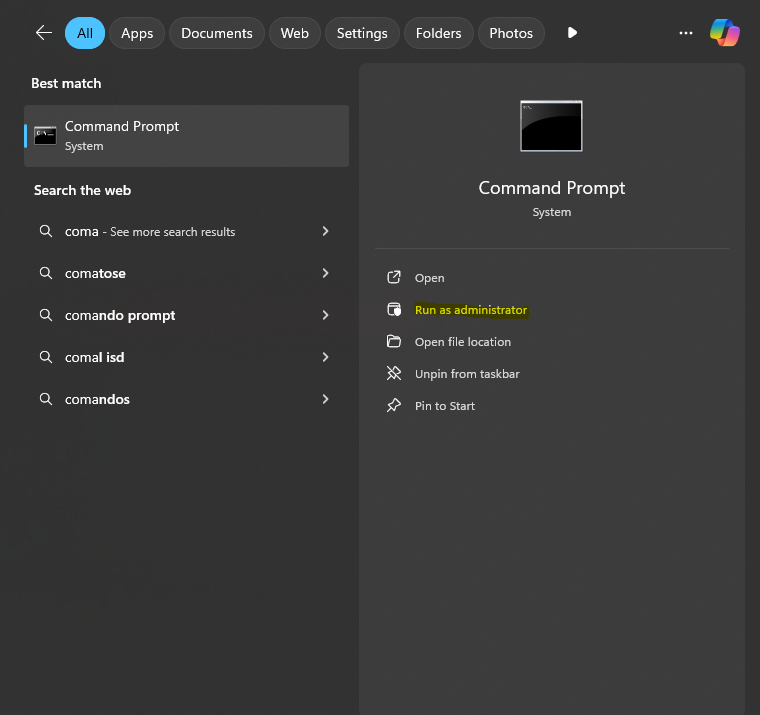Click Open for Command Prompt
The width and height of the screenshot is (760, 715).
(429, 278)
